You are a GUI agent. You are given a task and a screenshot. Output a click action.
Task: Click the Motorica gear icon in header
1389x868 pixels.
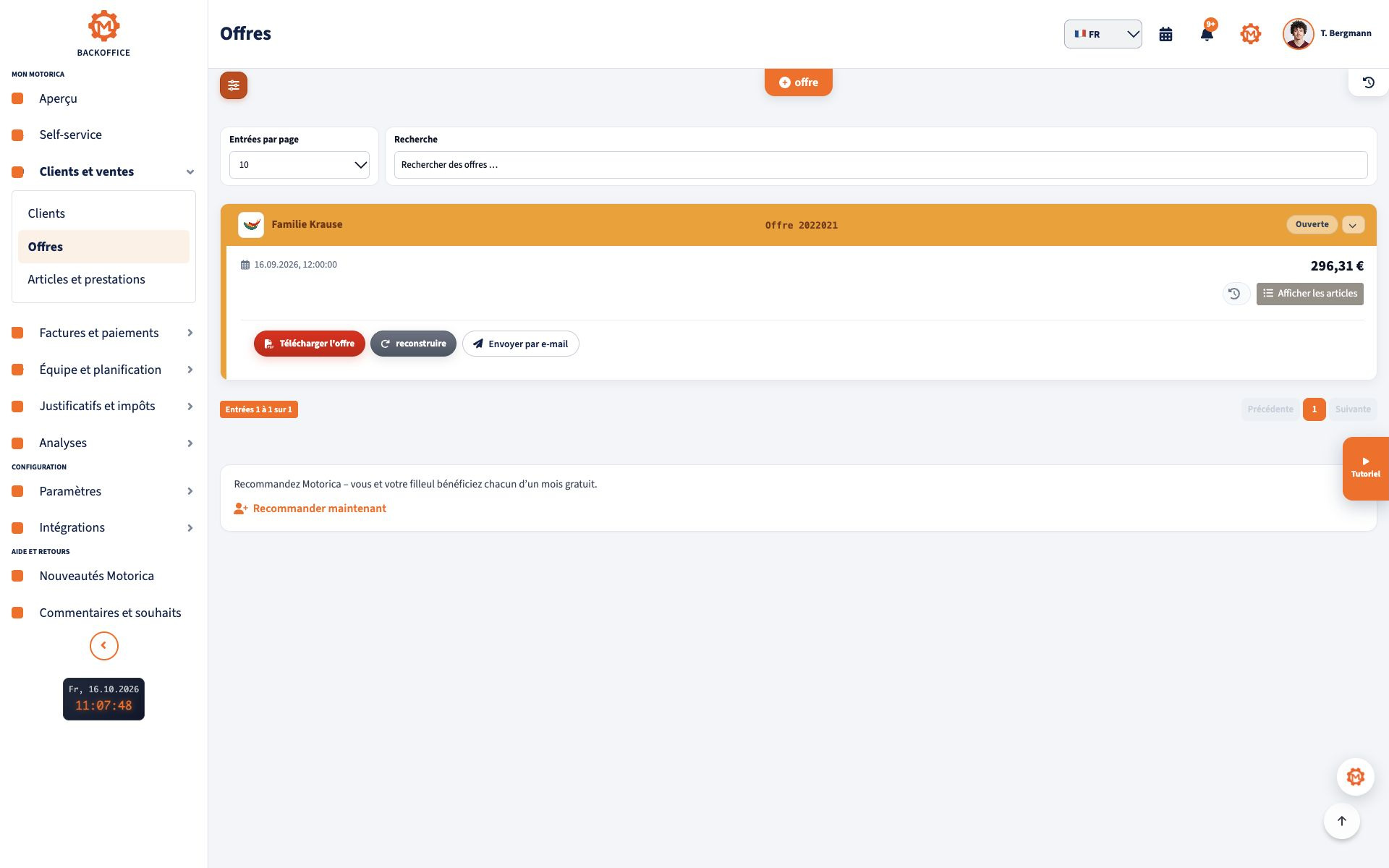[1250, 34]
